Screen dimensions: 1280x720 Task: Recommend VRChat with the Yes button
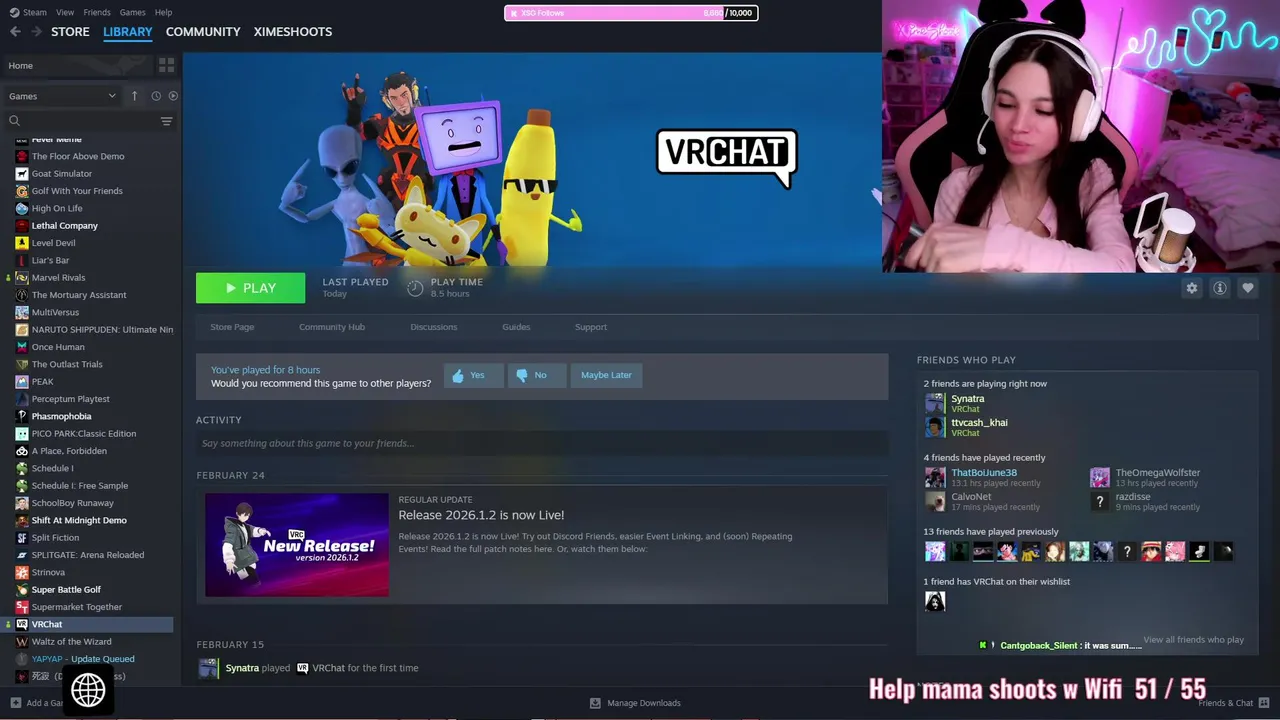pyautogui.click(x=473, y=375)
